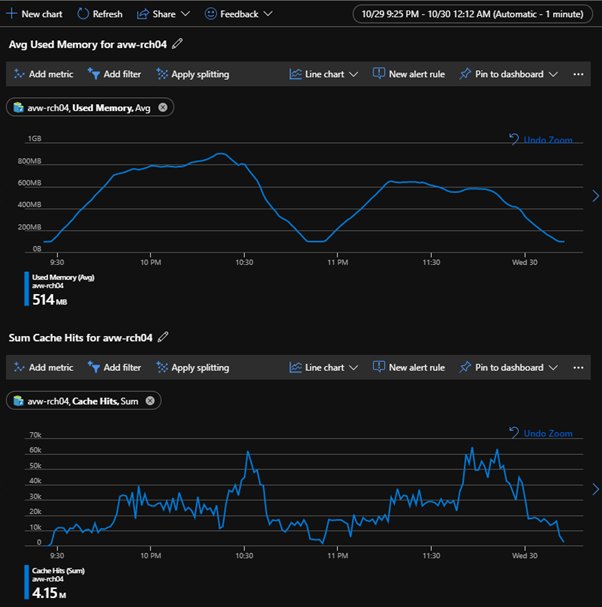The image size is (602, 607).
Task: Add metric to Used Memory chart
Action: [44, 74]
